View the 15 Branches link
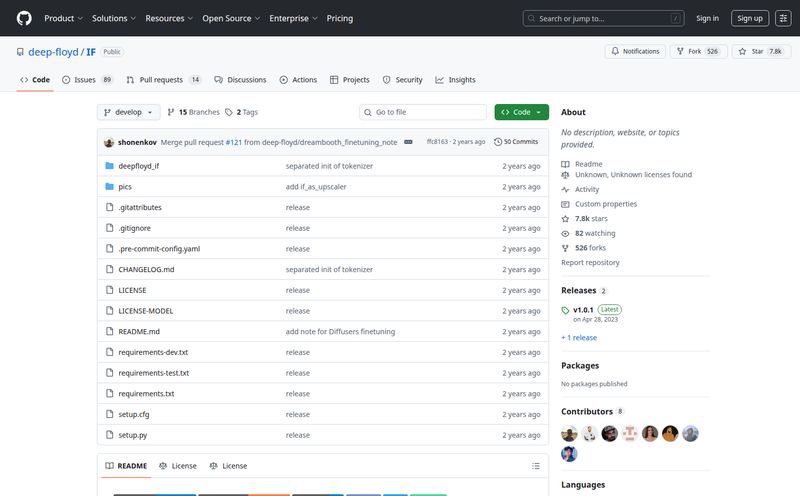Image resolution: width=800 pixels, height=496 pixels. tap(193, 112)
